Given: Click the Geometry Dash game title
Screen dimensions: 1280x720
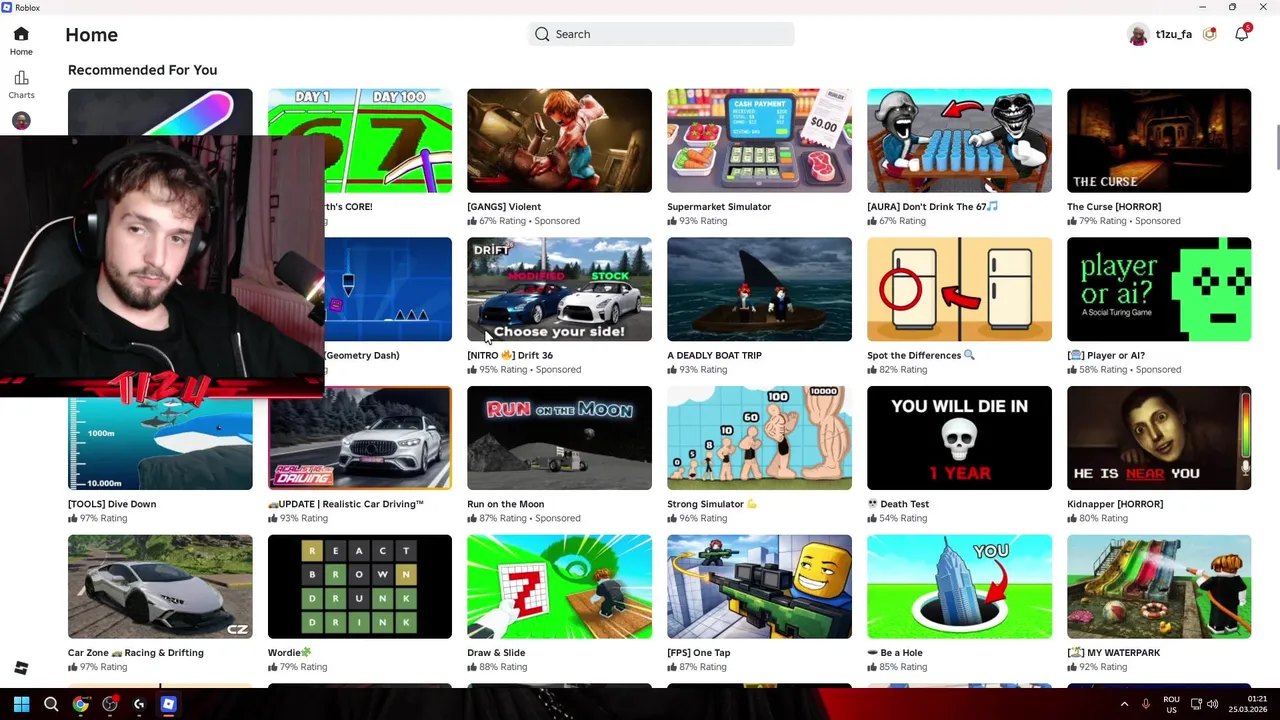Looking at the screenshot, I should click(x=362, y=355).
